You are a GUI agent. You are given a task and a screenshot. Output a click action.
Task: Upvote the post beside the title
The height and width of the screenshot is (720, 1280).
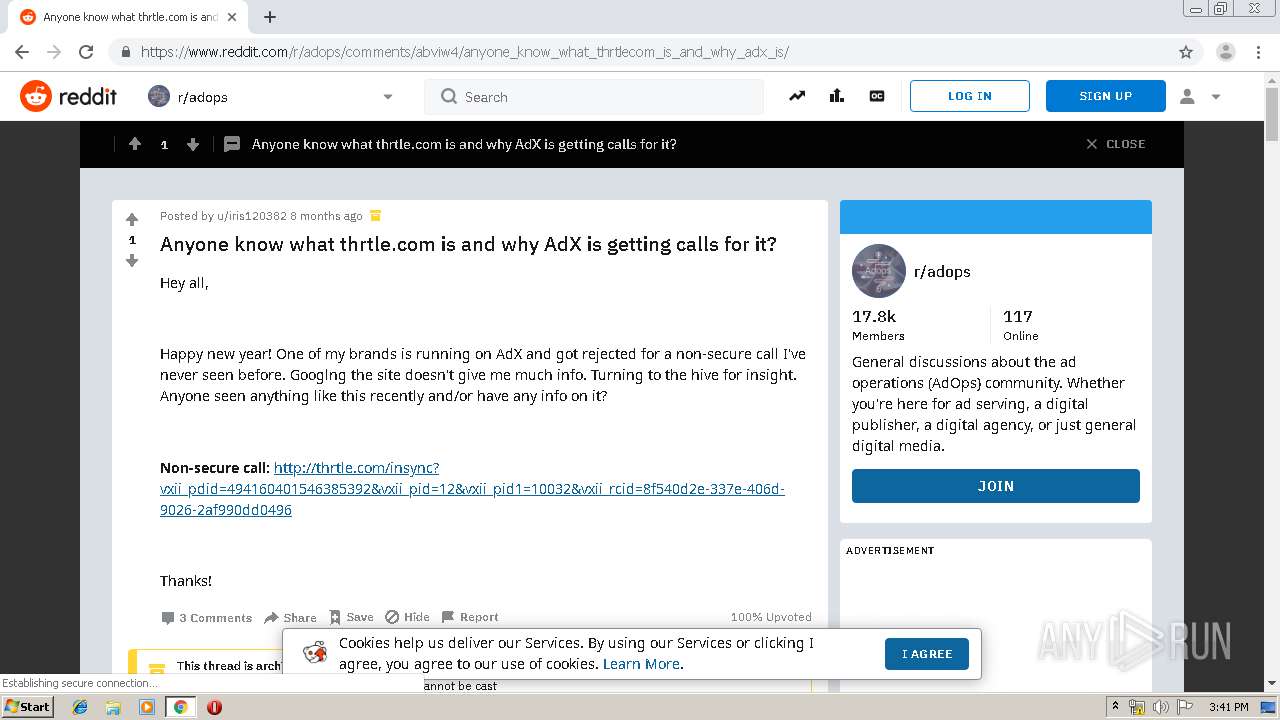(x=131, y=219)
